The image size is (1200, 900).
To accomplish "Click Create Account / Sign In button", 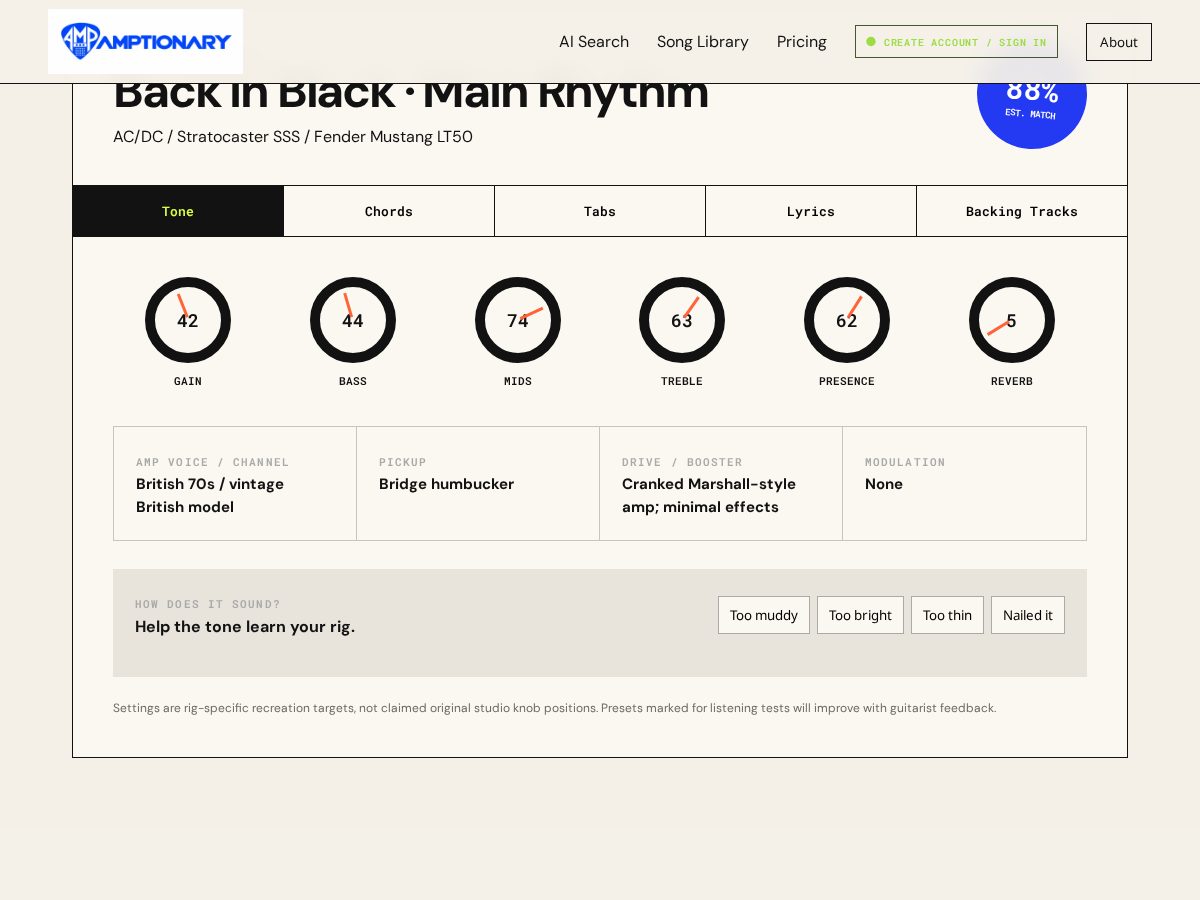I will (x=956, y=42).
